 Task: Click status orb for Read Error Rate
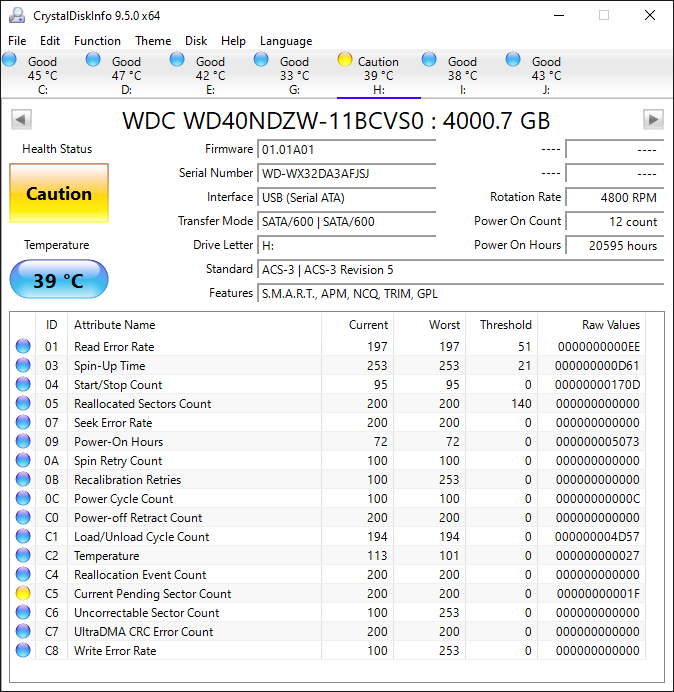click(x=23, y=346)
